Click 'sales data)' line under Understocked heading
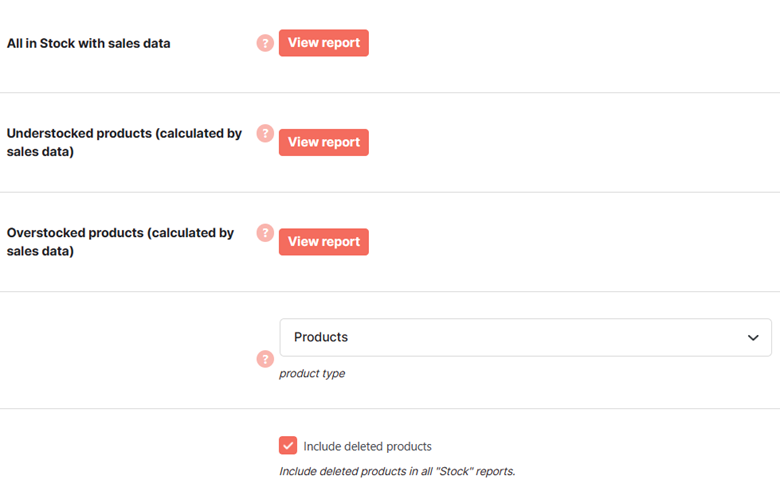 click(40, 152)
